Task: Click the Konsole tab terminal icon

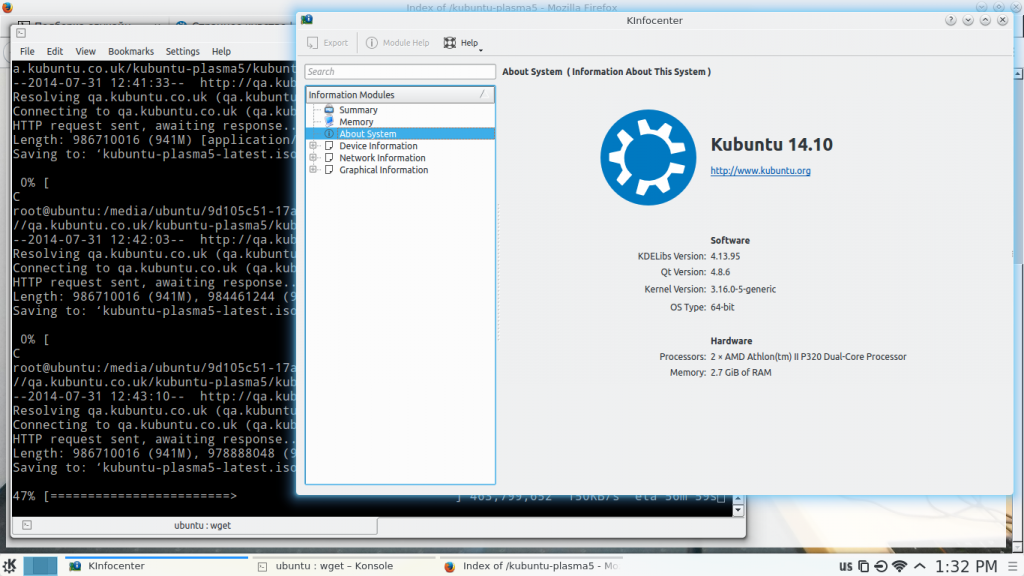Action: click(27, 525)
